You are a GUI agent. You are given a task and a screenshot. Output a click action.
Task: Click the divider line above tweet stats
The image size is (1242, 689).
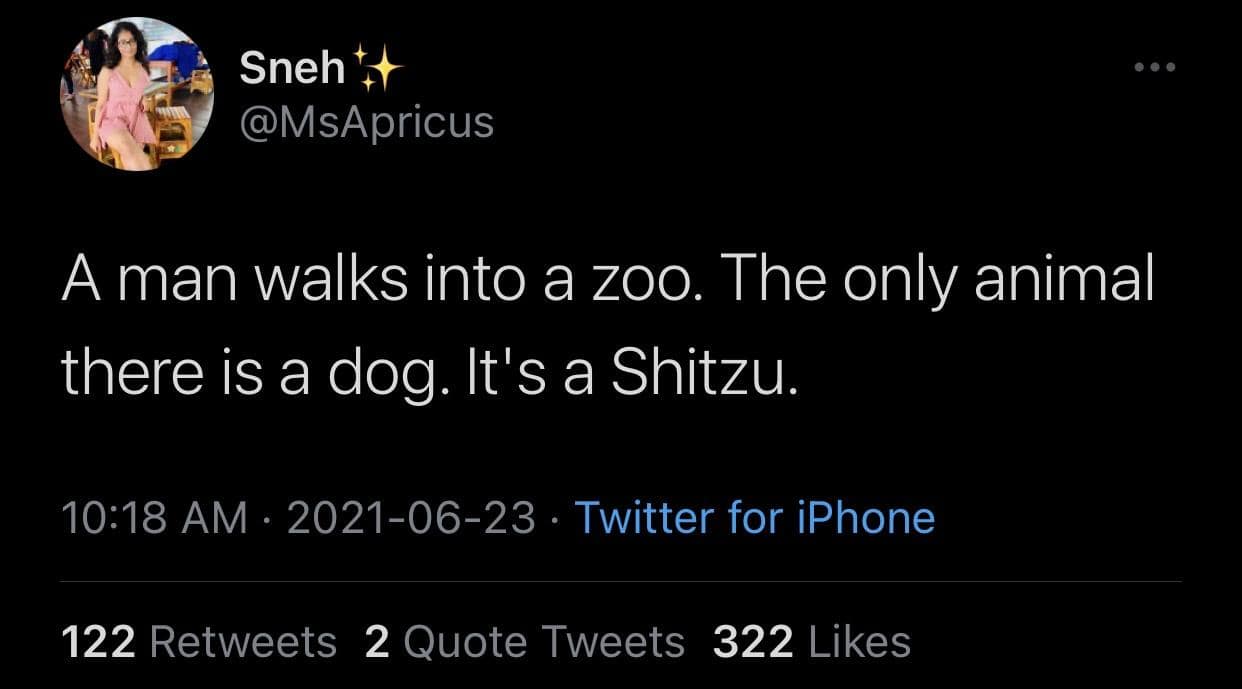click(621, 581)
